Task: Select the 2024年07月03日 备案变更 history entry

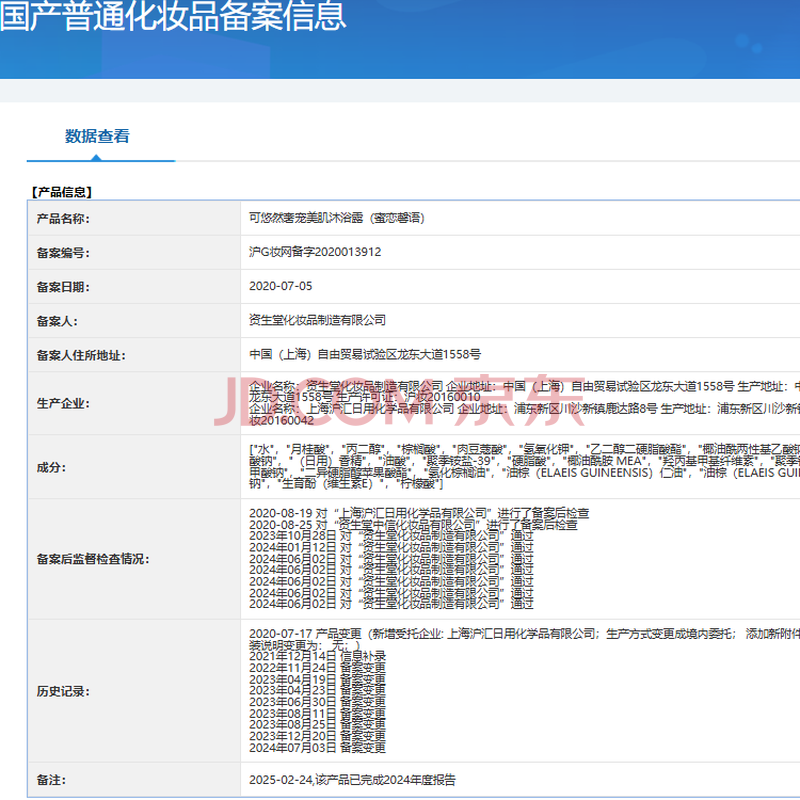Action: pos(317,748)
